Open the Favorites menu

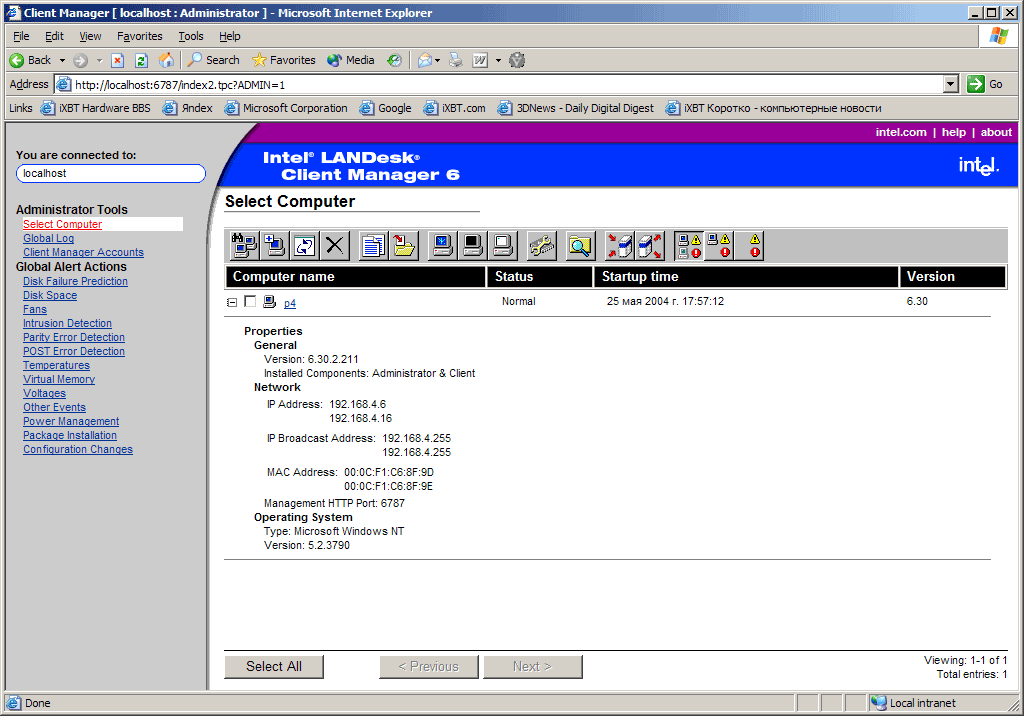(x=140, y=37)
